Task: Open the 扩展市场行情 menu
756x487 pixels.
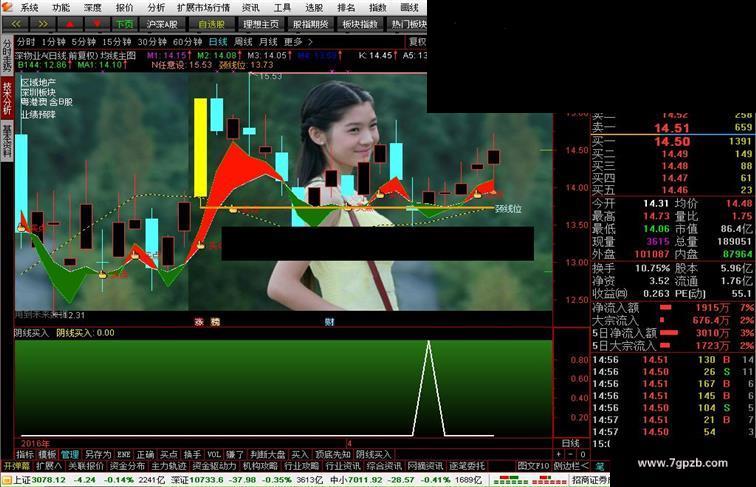Action: coord(203,7)
